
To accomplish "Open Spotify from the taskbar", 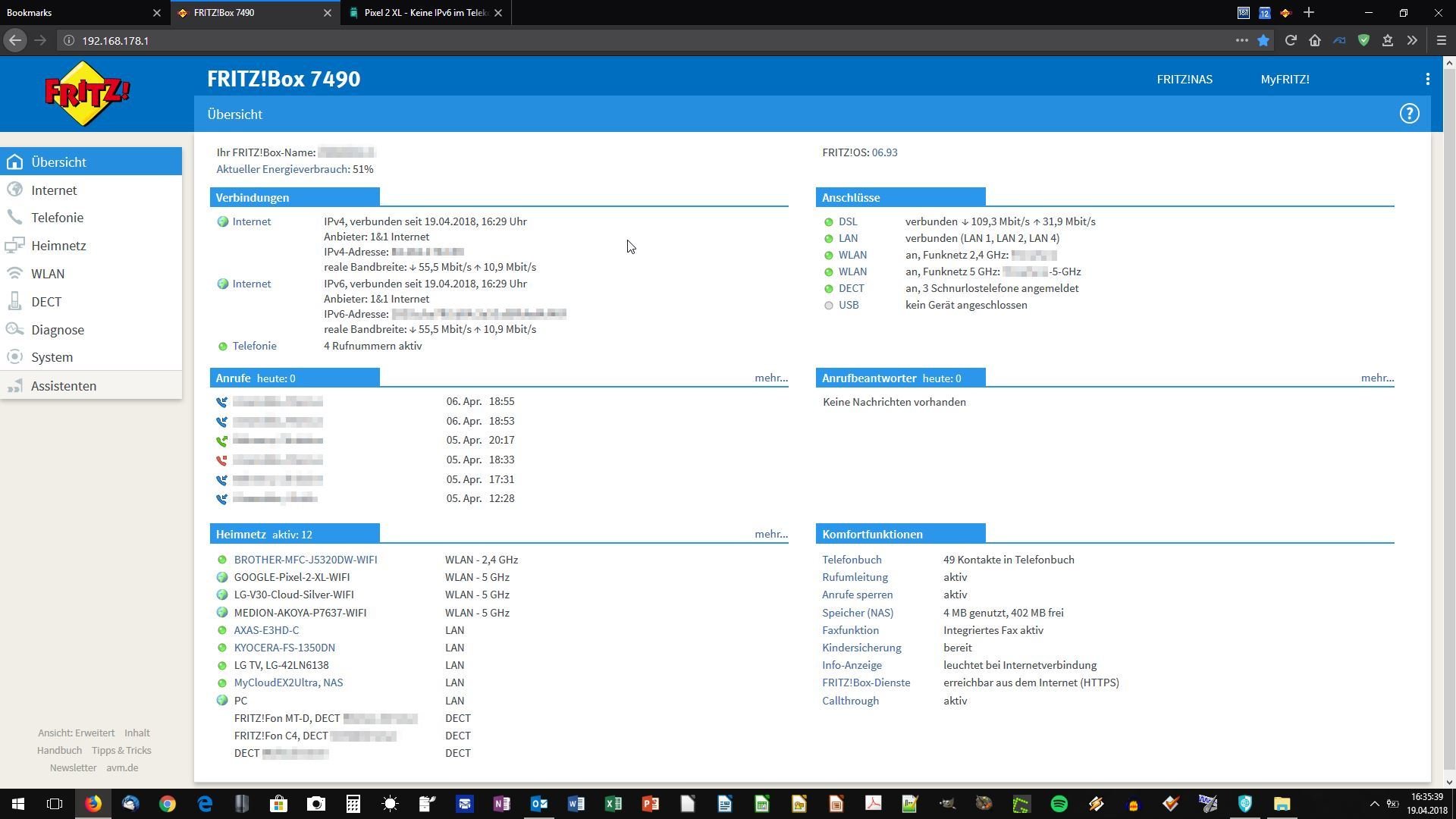I will point(1059,804).
